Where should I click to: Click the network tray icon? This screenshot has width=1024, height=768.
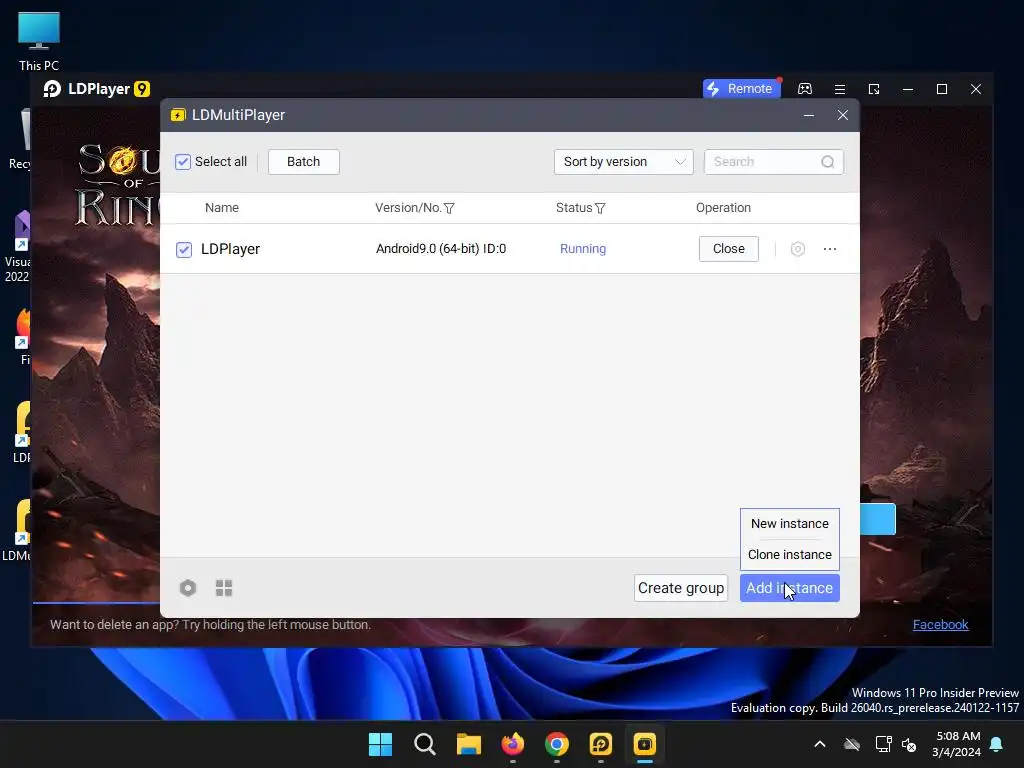883,744
